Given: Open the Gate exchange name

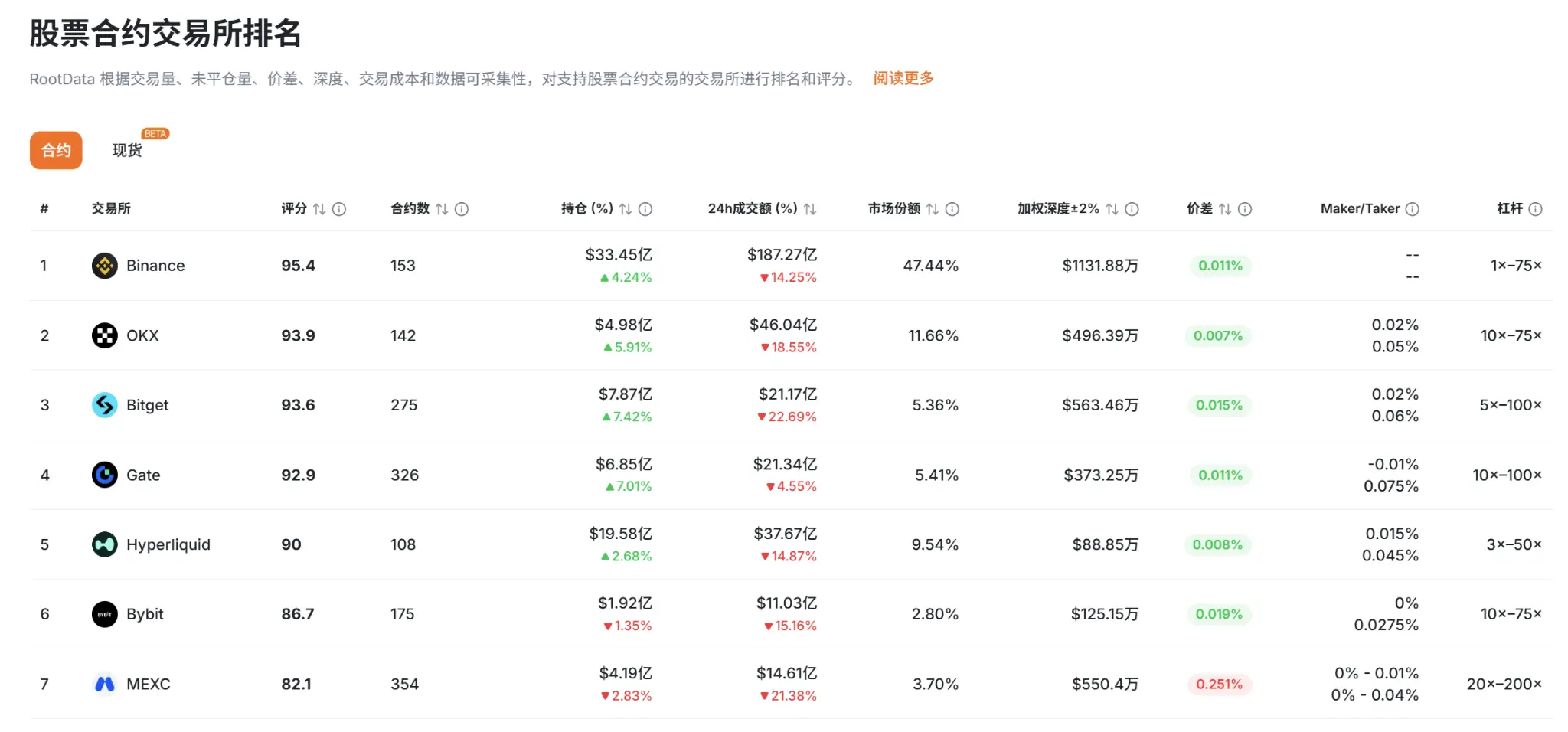Looking at the screenshot, I should [x=143, y=475].
